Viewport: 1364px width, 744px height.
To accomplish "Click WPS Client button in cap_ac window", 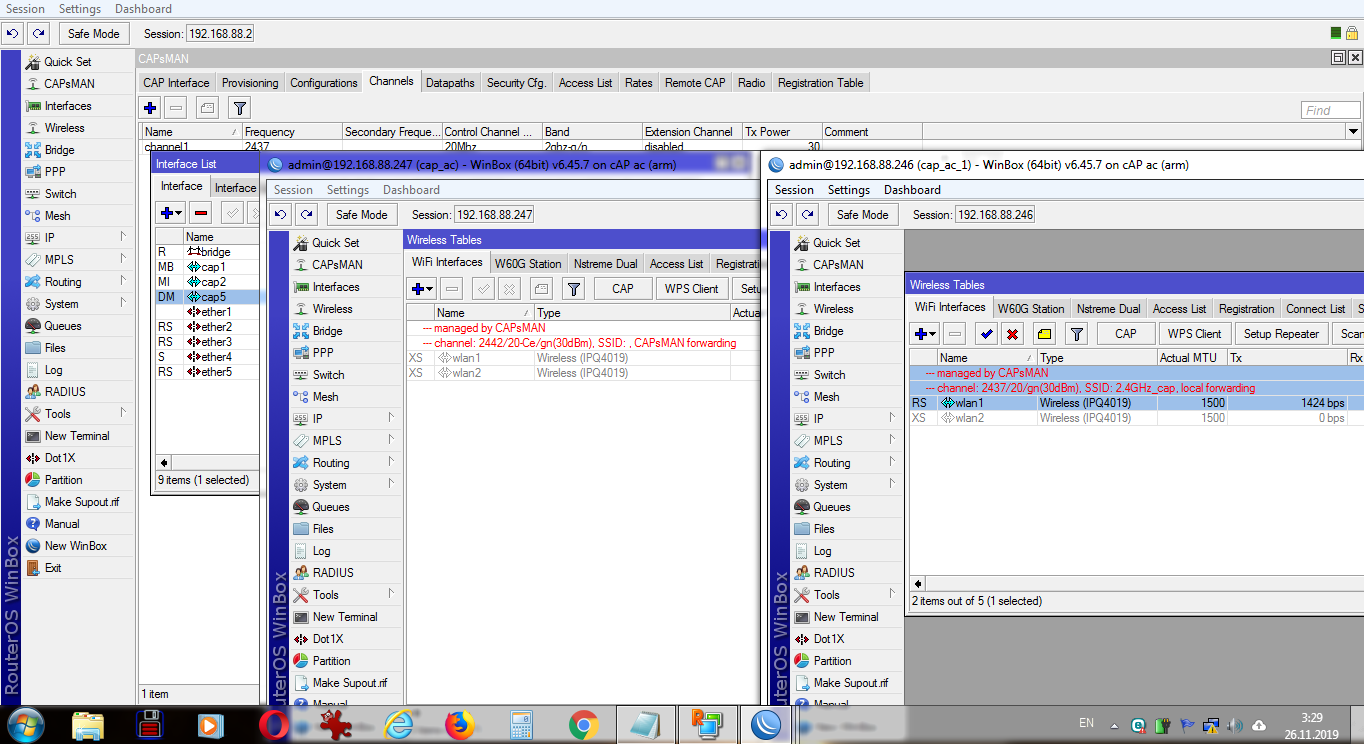I will 692,289.
